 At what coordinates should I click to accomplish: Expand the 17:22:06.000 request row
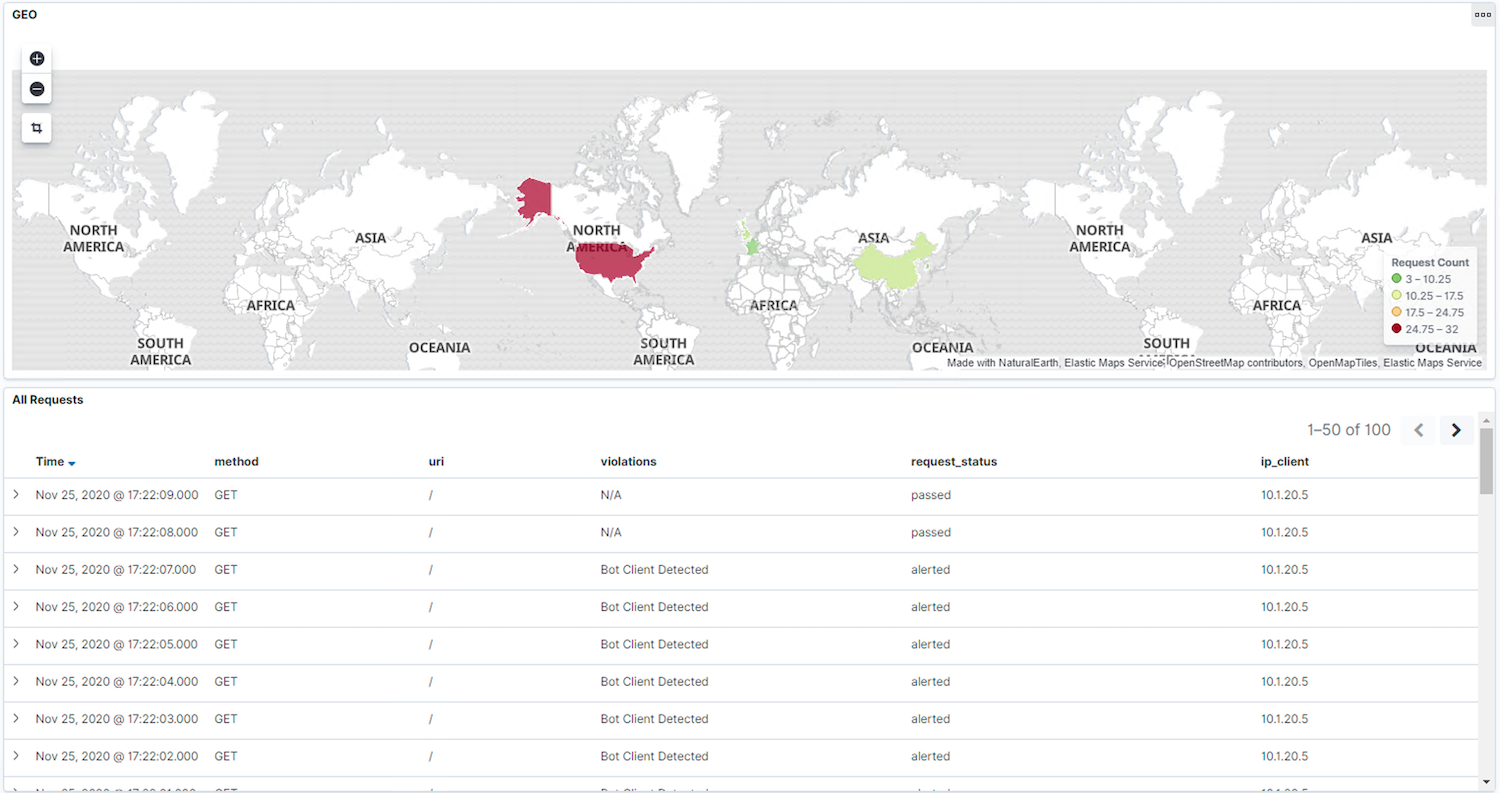pos(16,606)
